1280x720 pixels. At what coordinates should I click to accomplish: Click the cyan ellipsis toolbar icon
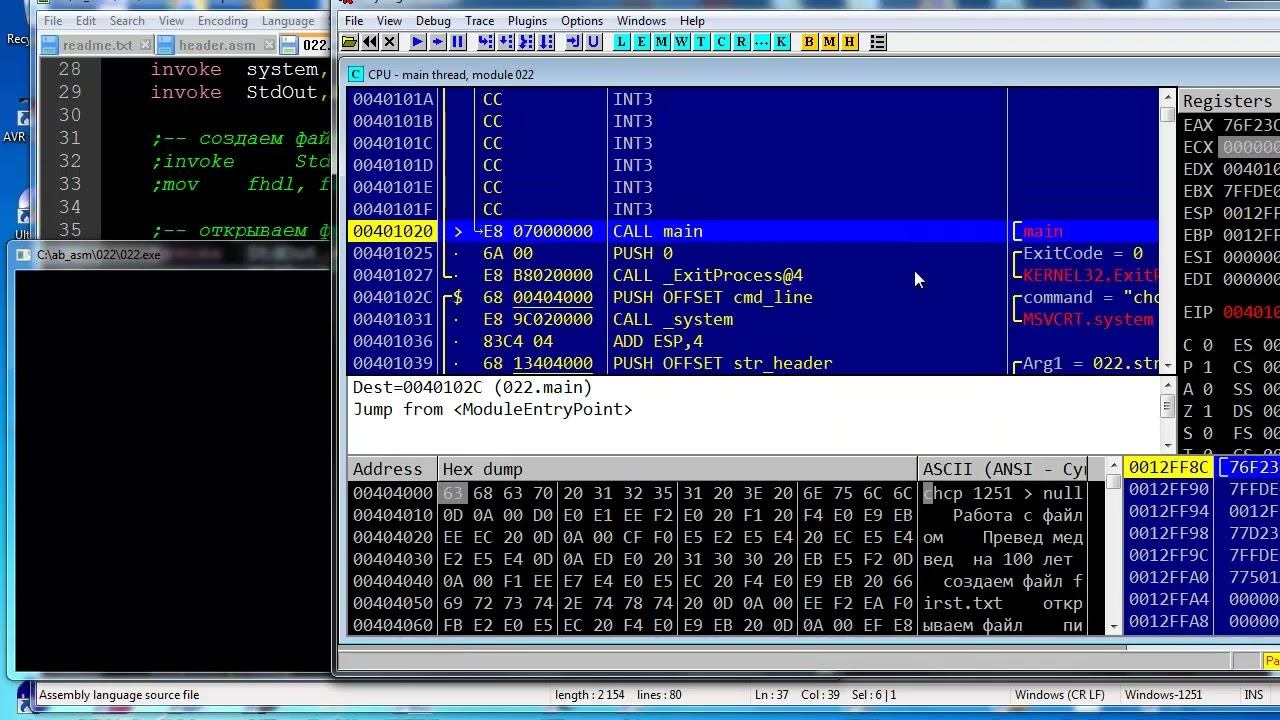pos(761,42)
